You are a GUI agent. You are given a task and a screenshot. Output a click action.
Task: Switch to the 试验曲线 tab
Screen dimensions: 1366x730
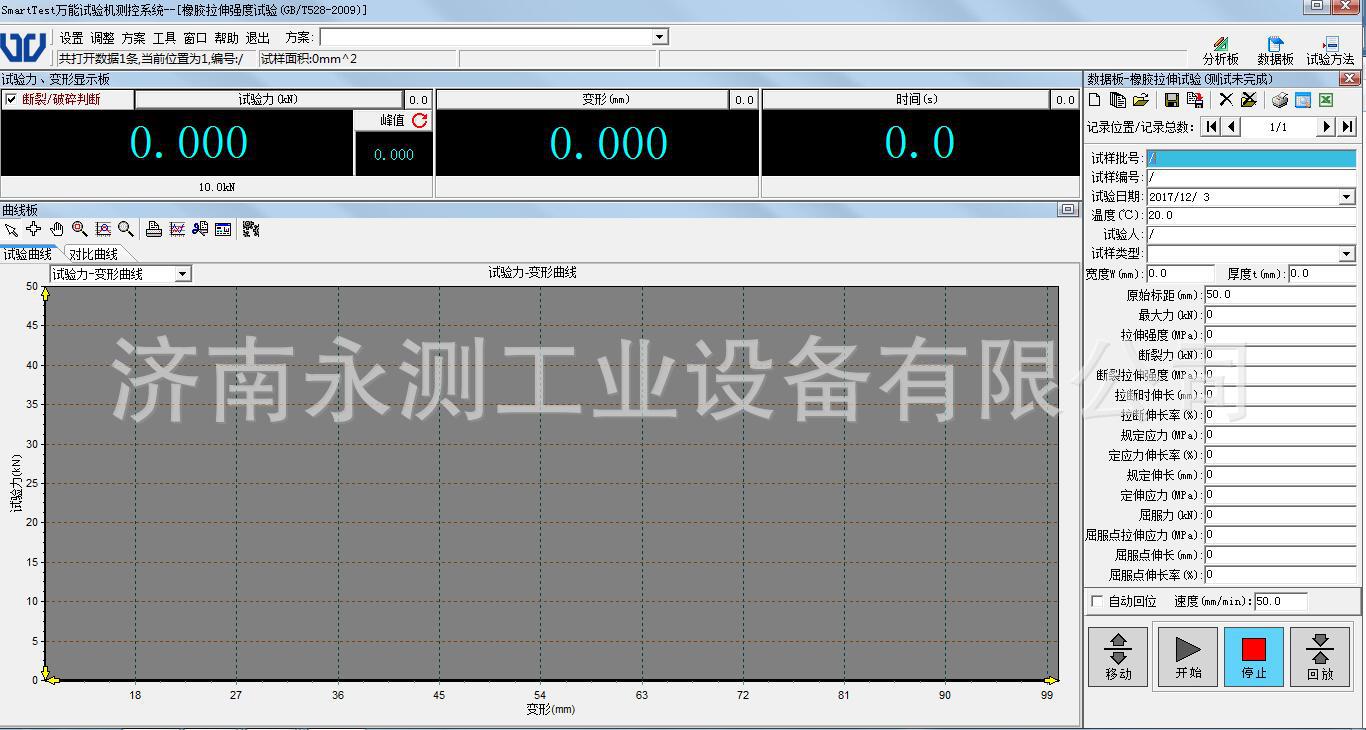click(x=27, y=254)
